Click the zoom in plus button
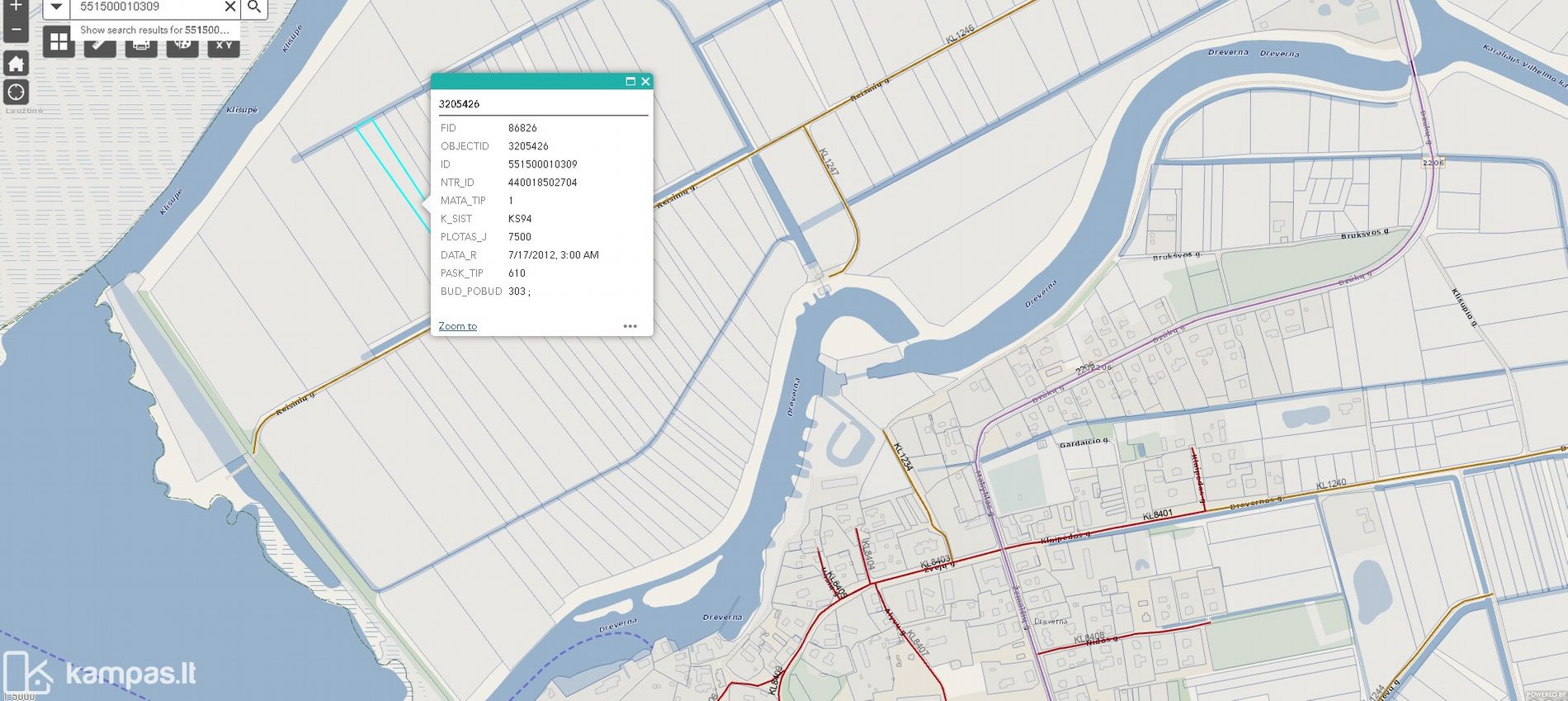The height and width of the screenshot is (701, 1568). [x=16, y=7]
